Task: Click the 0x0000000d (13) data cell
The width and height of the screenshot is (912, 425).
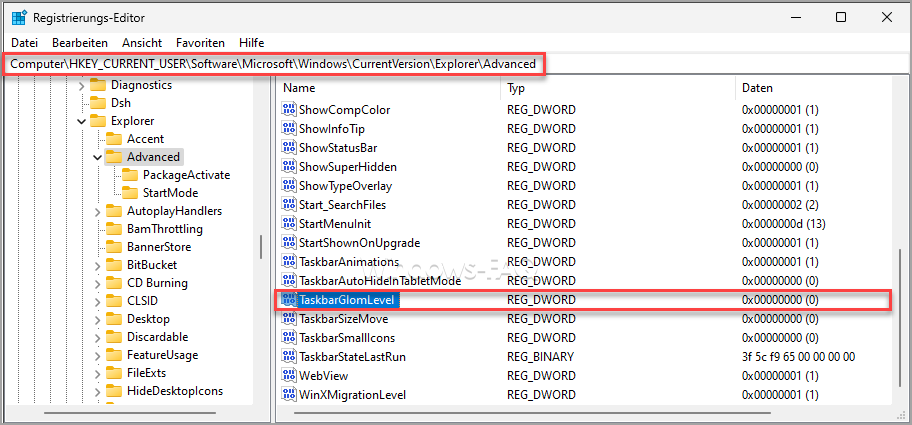Action: 783,223
